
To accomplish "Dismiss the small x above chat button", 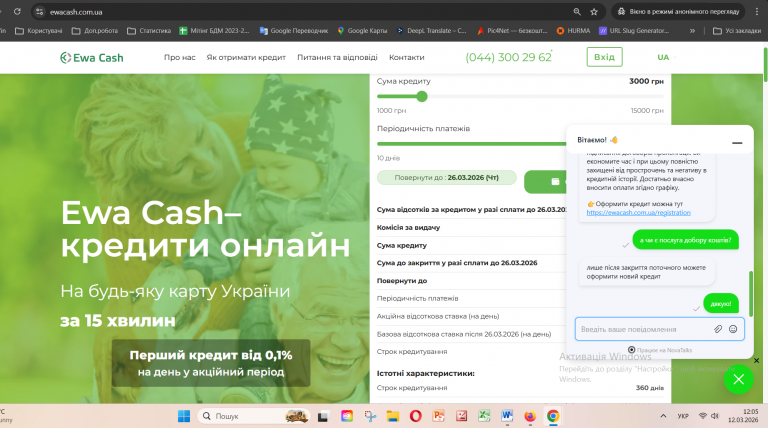I will [x=756, y=360].
